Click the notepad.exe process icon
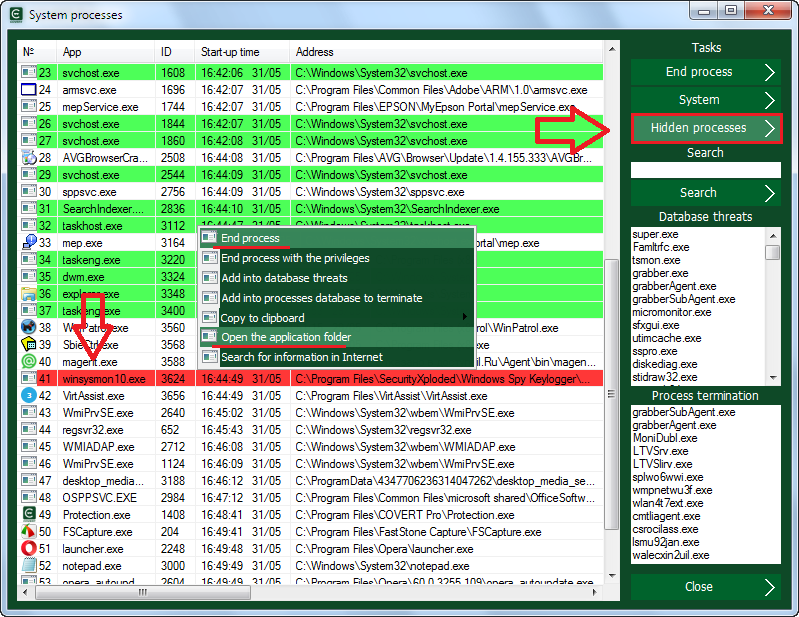The image size is (799, 617). tap(29, 566)
